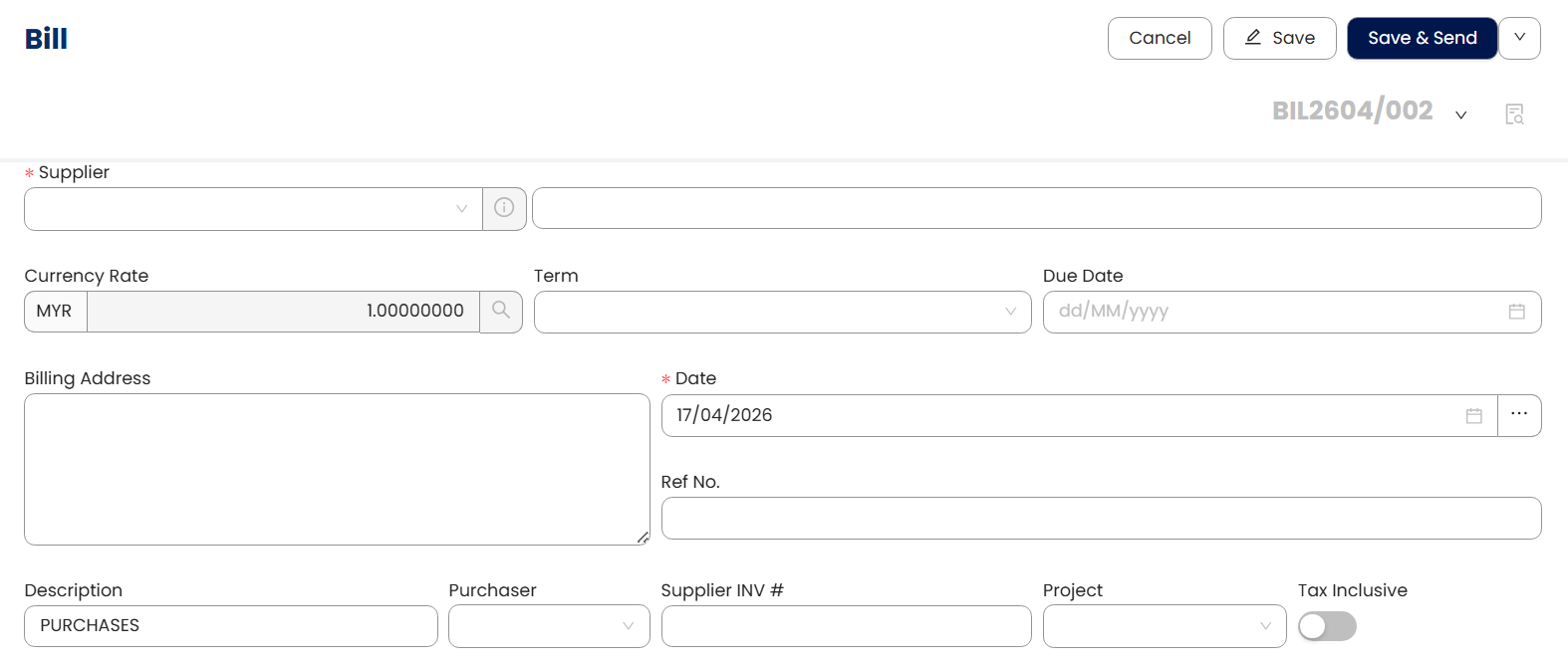Click the Save & Send button

pyautogui.click(x=1422, y=38)
